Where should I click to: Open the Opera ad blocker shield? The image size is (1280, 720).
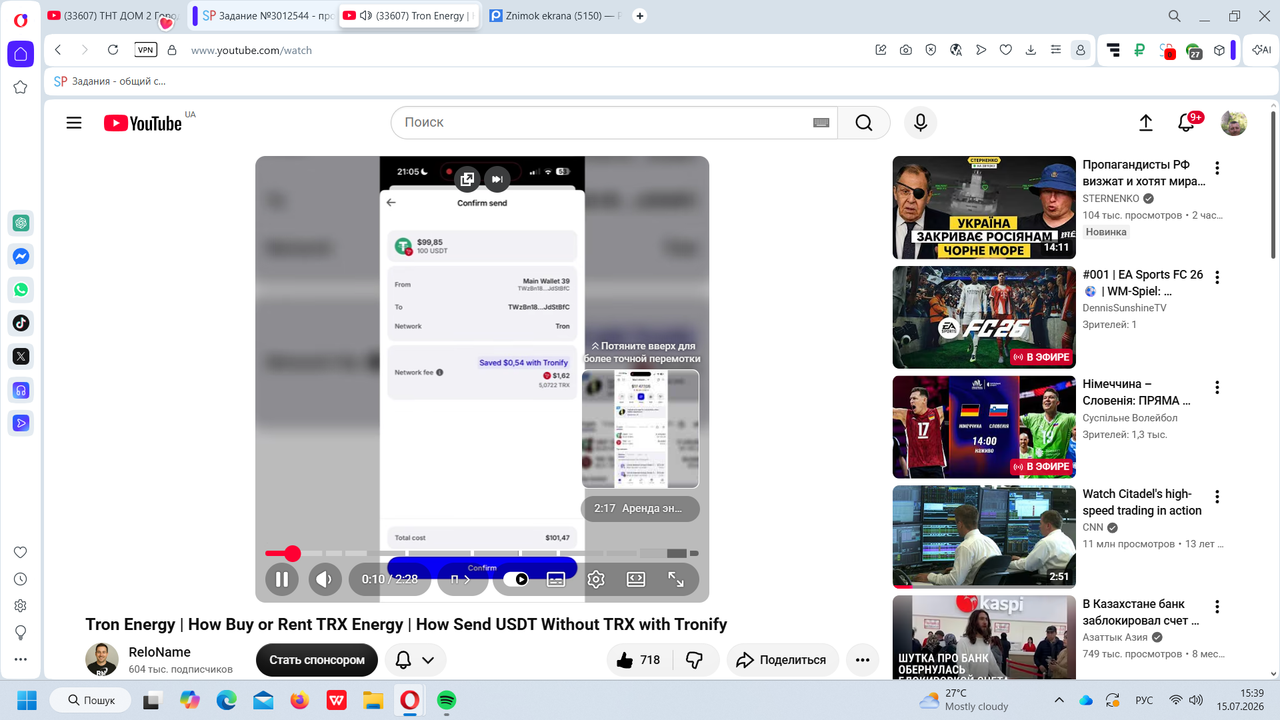(x=930, y=50)
